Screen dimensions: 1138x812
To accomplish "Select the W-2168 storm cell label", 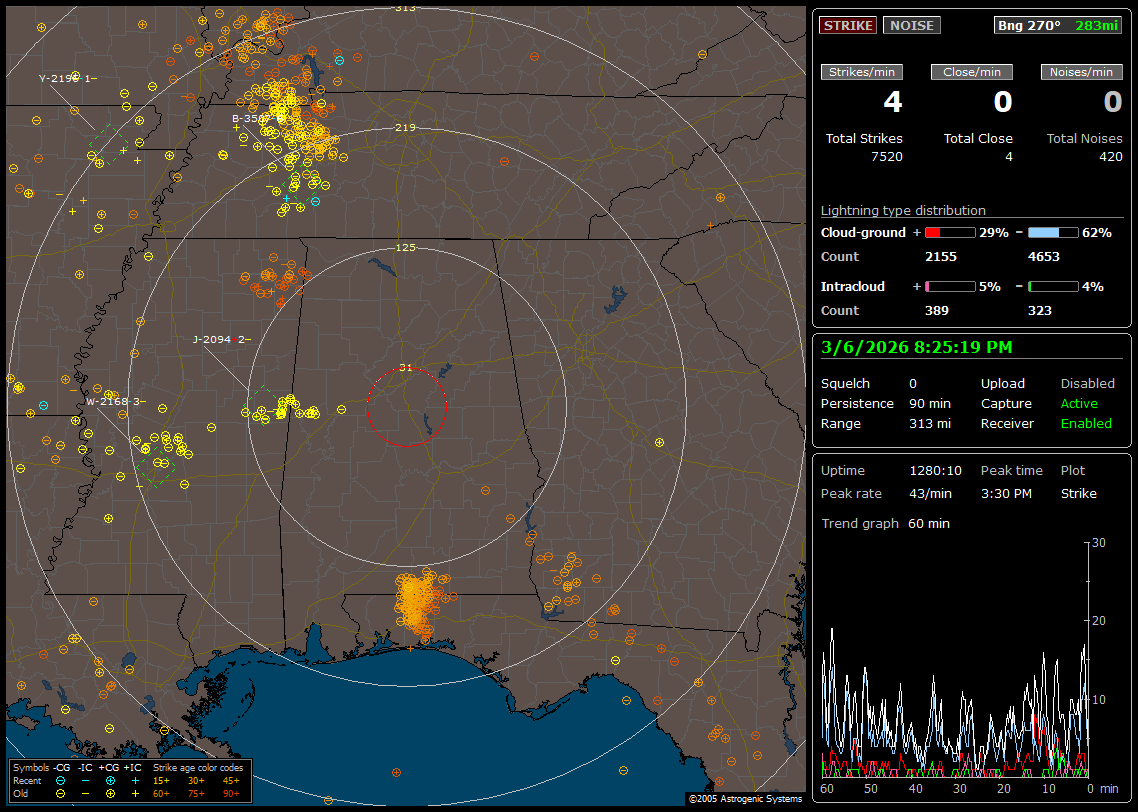I will [x=115, y=402].
